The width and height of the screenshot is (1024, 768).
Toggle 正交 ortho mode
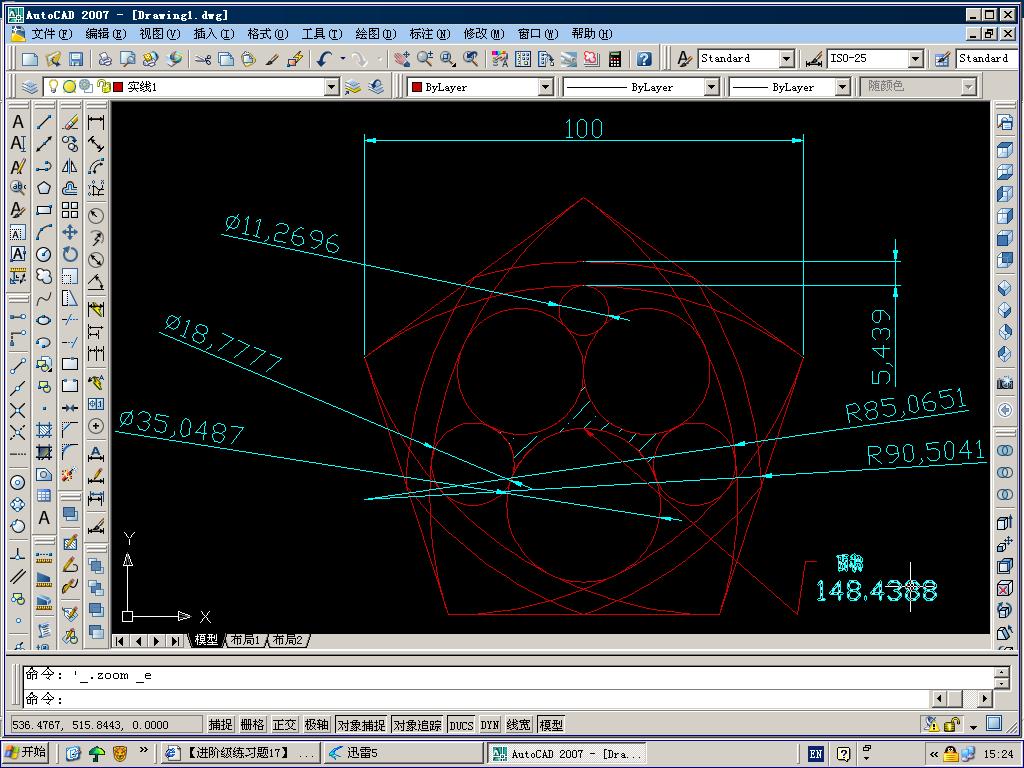285,724
